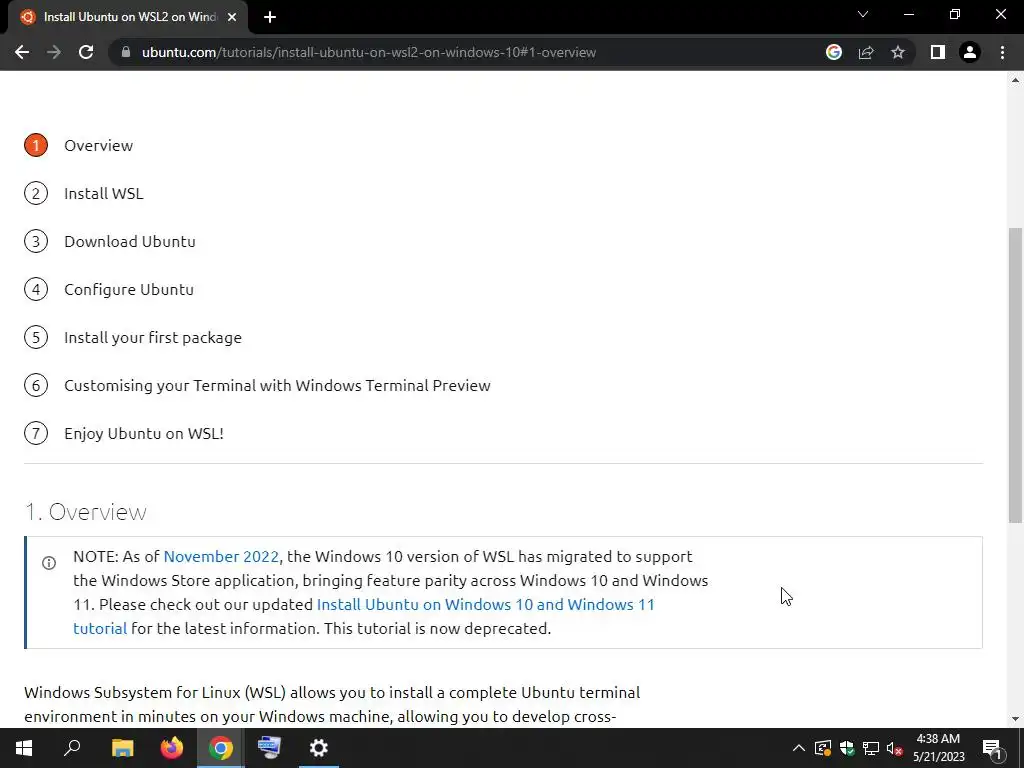Bookmark this tab with the star icon
The width and height of the screenshot is (1024, 768).
pyautogui.click(x=898, y=52)
